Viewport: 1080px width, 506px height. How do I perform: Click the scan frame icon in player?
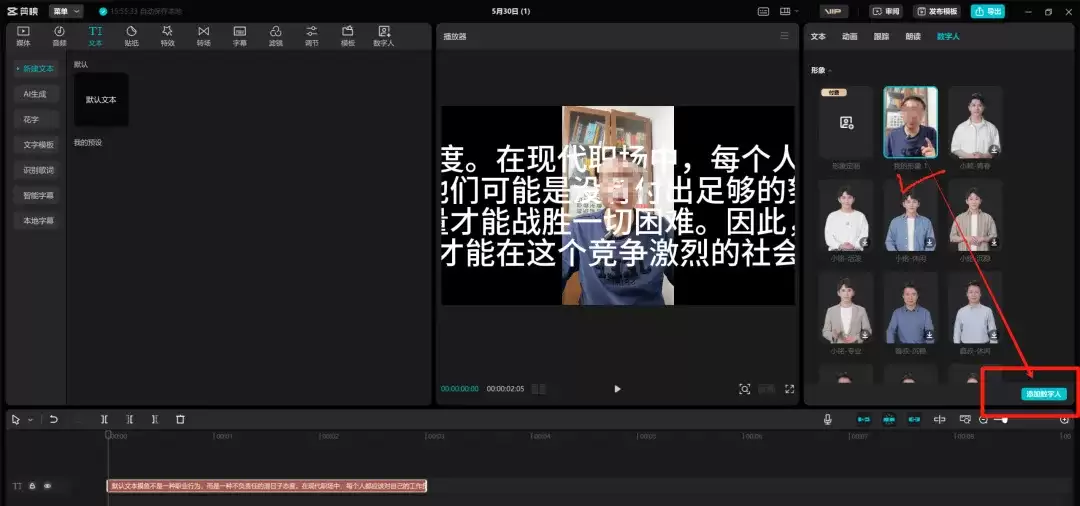[745, 389]
